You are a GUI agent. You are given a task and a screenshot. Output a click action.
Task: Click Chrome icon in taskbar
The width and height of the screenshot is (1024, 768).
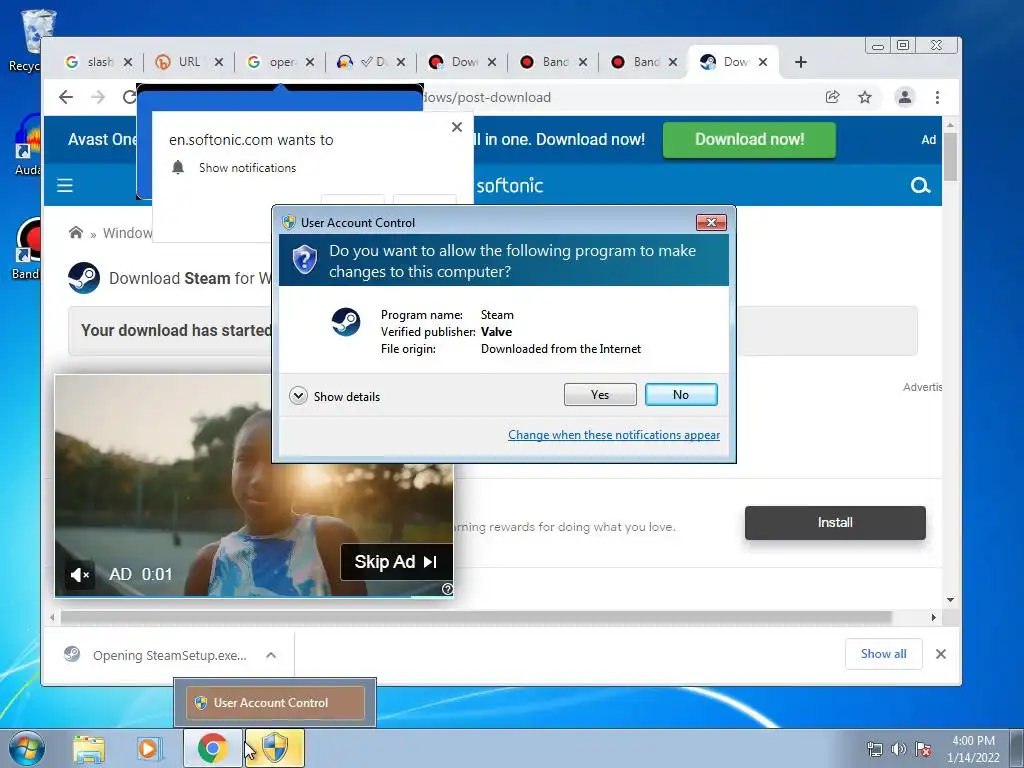pos(212,748)
